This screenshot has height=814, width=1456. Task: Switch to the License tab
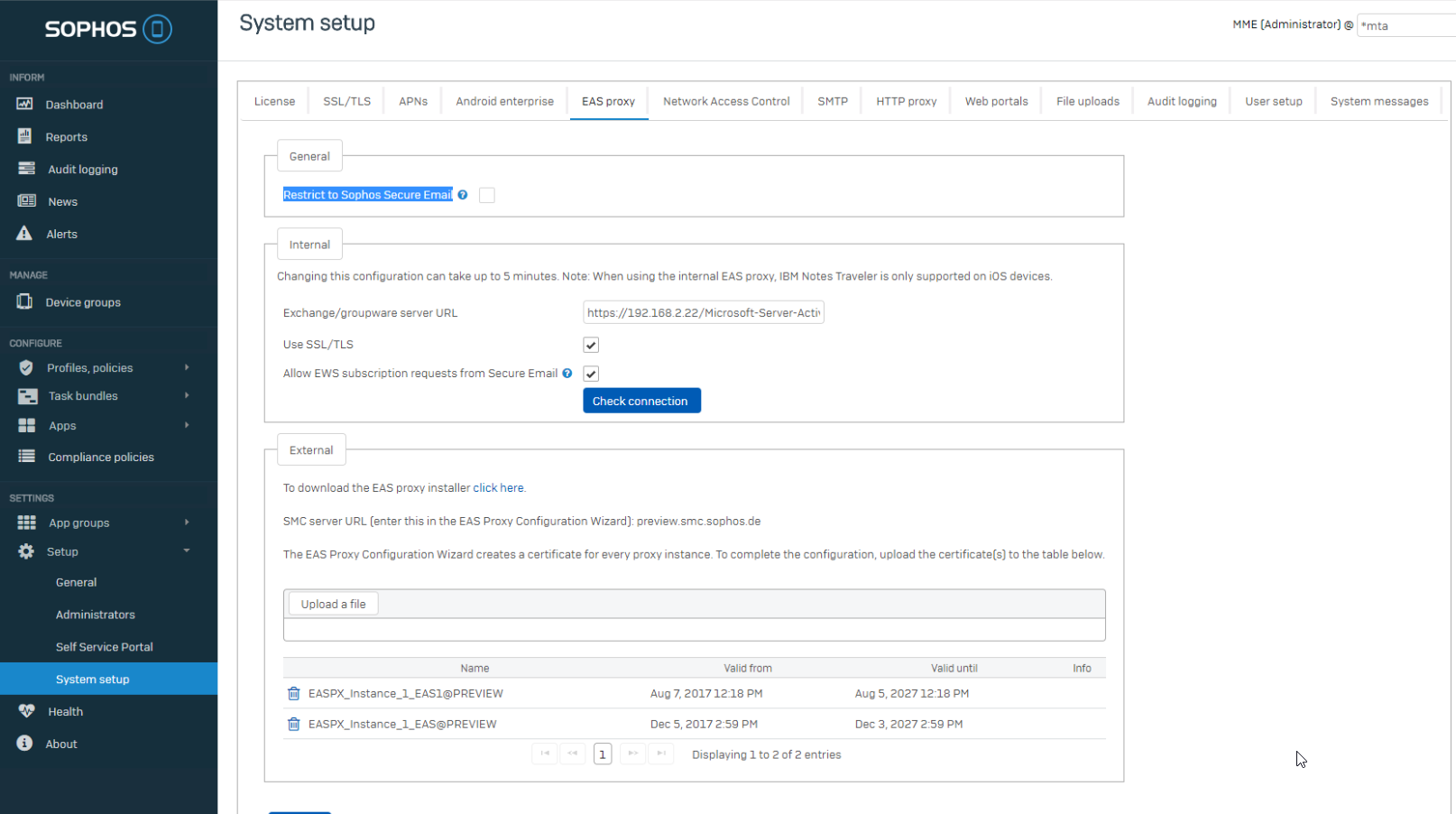[274, 101]
